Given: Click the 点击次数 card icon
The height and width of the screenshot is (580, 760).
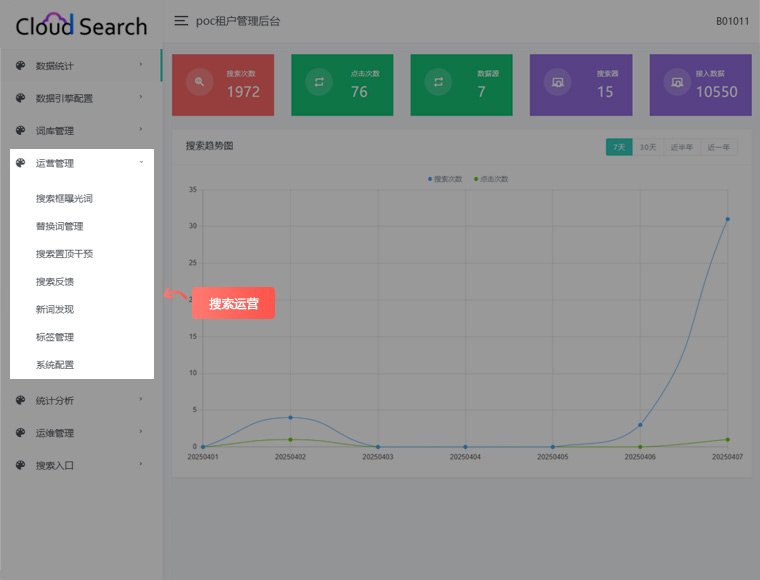Looking at the screenshot, I should tap(319, 82).
